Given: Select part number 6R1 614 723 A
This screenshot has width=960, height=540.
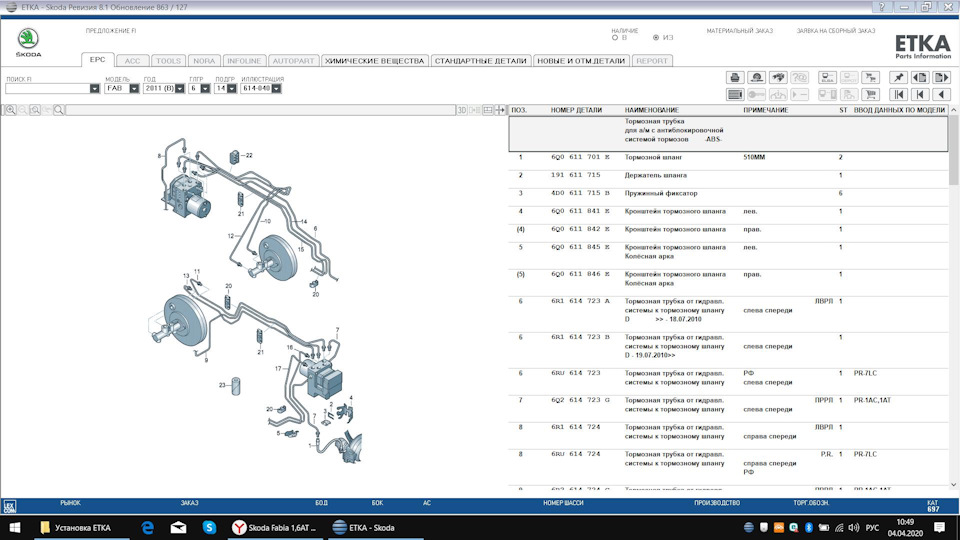Looking at the screenshot, I should pos(580,301).
